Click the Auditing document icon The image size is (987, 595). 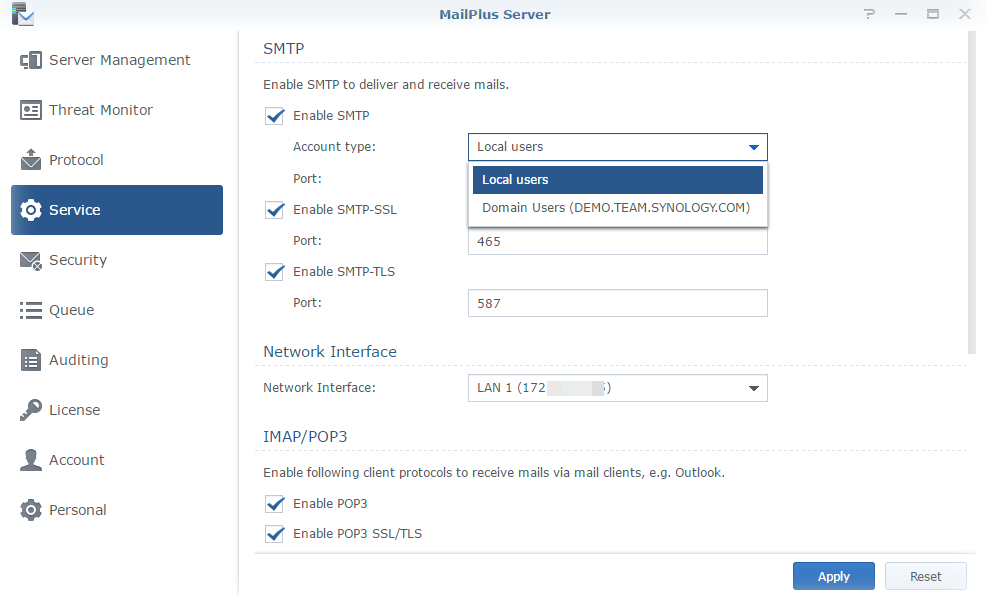coord(31,360)
